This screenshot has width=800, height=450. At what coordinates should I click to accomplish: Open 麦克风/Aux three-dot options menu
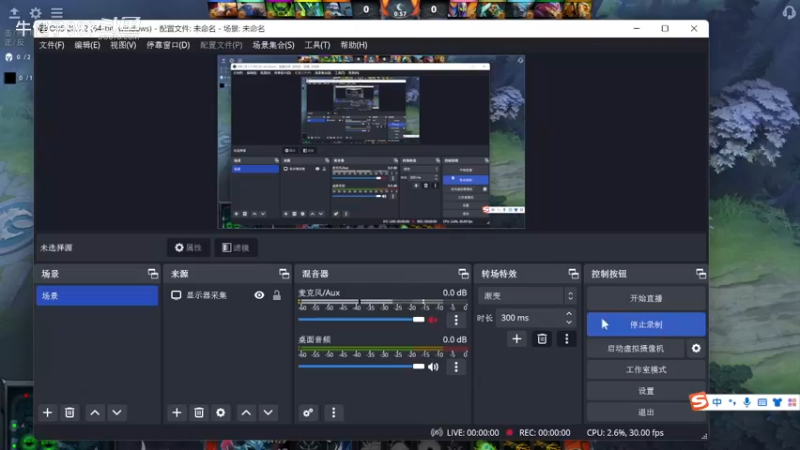click(456, 320)
